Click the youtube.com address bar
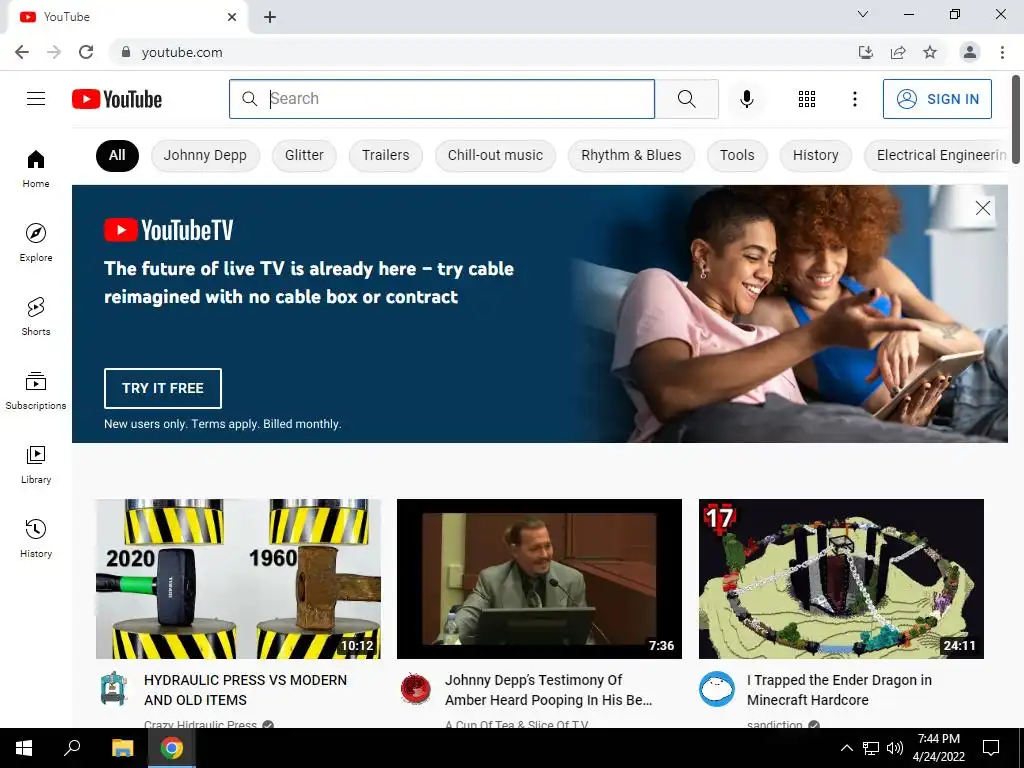1024x768 pixels. 483,52
